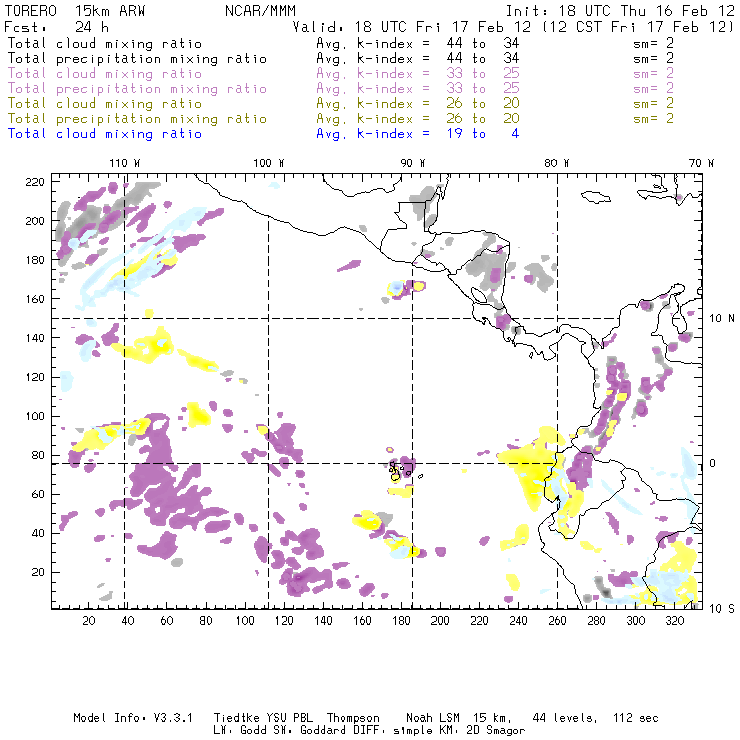This screenshot has height=740, width=740.
Task: Click the '120' tick label on the horizontal axis
Action: click(284, 621)
